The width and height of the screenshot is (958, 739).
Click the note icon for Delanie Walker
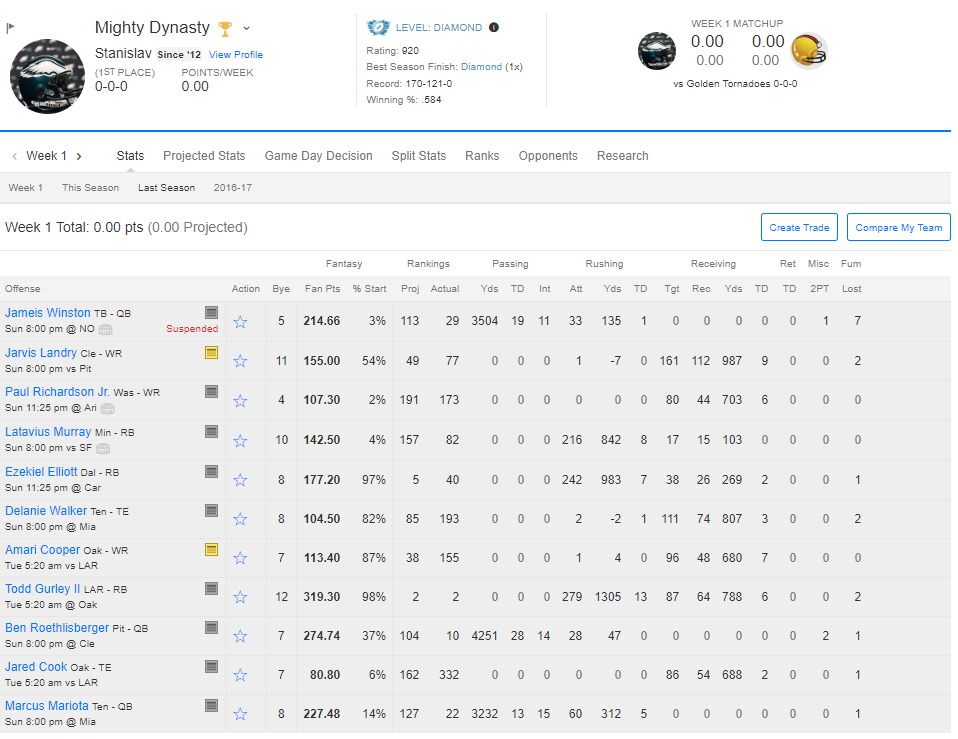(211, 511)
